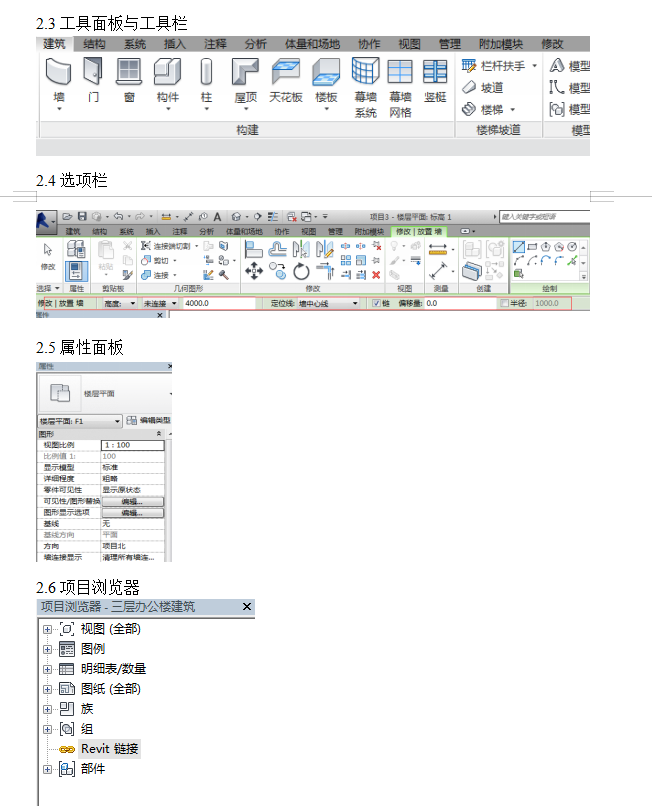
Task: Open the 定位线 墙中心线 dropdown
Action: pyautogui.click(x=329, y=303)
